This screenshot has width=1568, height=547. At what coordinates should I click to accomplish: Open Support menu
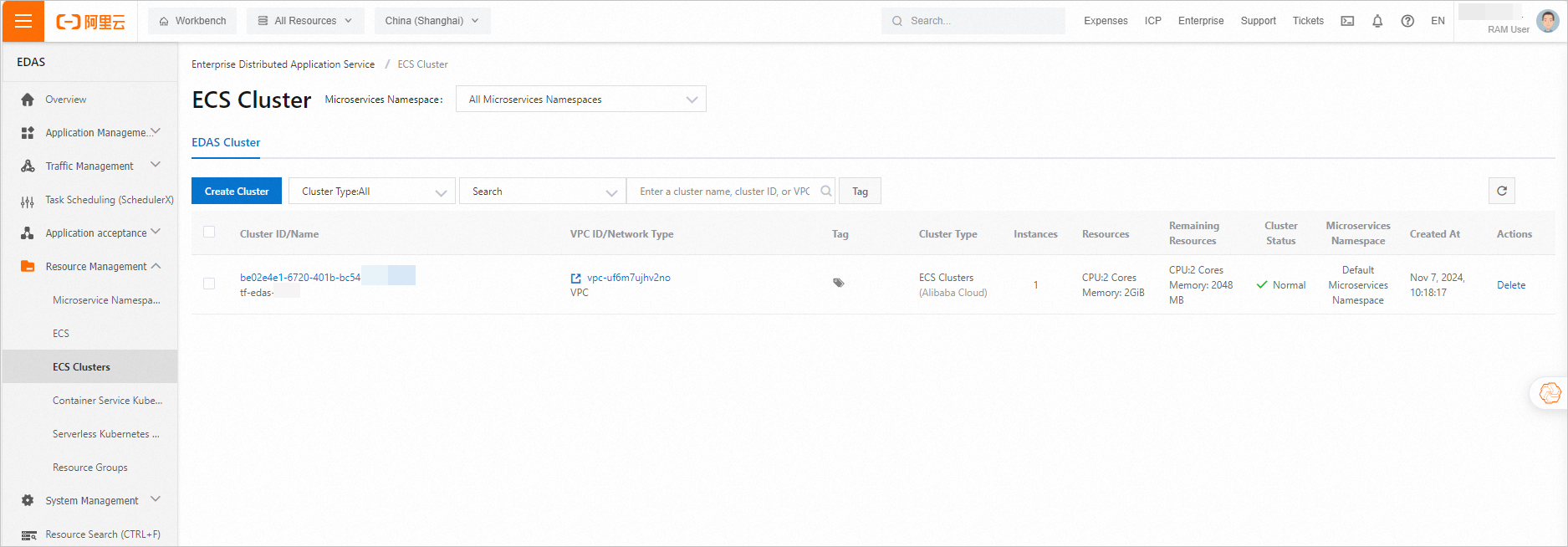(x=1258, y=21)
